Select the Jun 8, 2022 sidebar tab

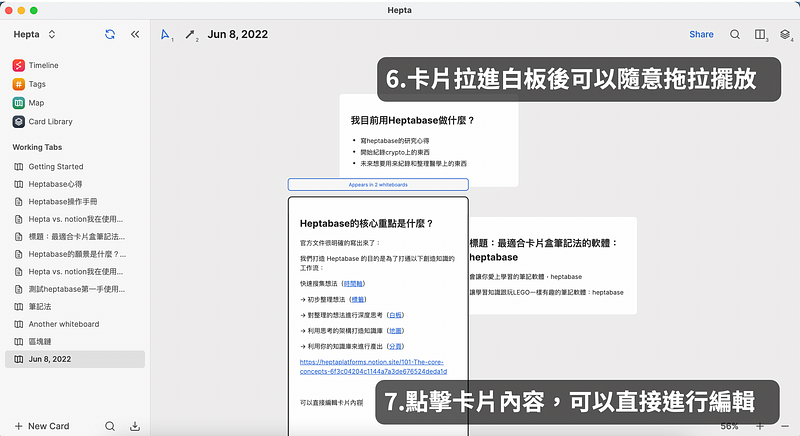(x=75, y=359)
